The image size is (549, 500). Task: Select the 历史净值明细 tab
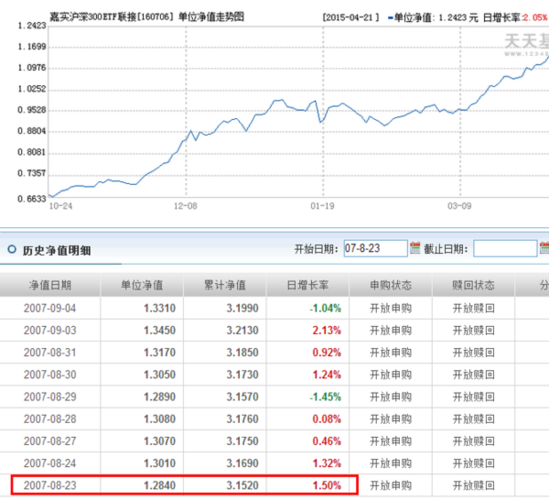(x=57, y=250)
